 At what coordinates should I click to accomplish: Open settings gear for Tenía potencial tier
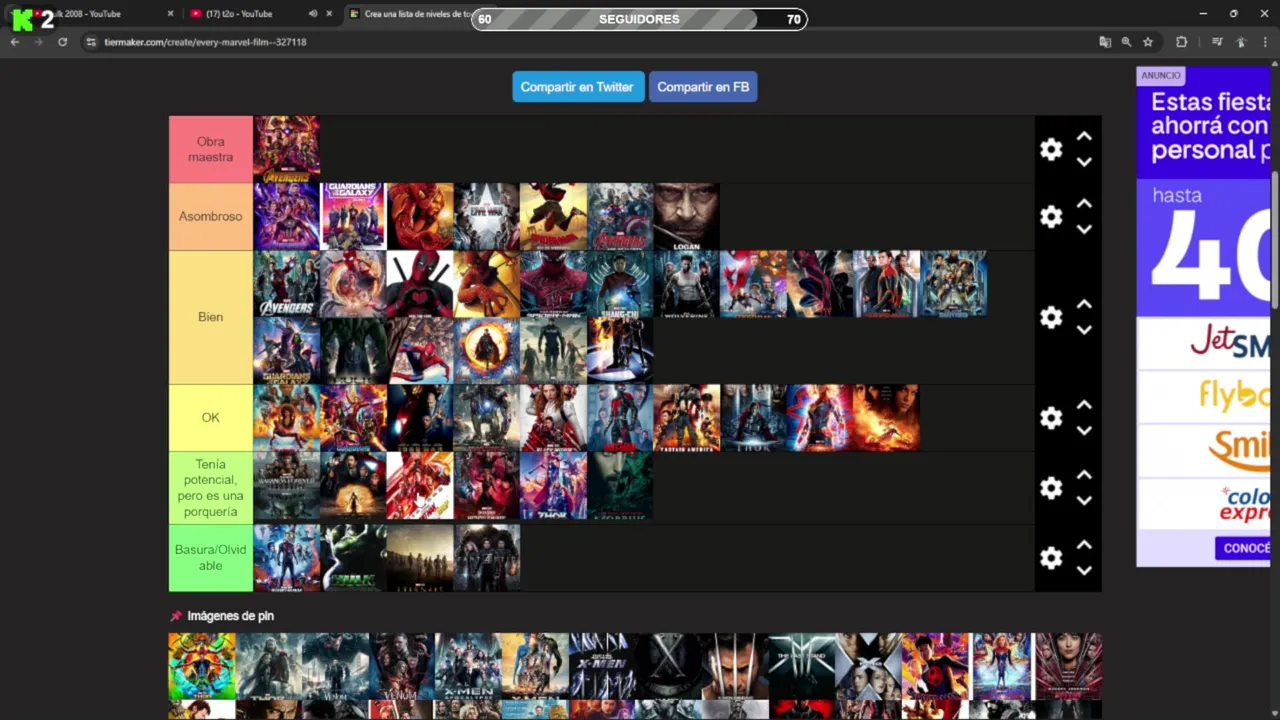(1051, 488)
